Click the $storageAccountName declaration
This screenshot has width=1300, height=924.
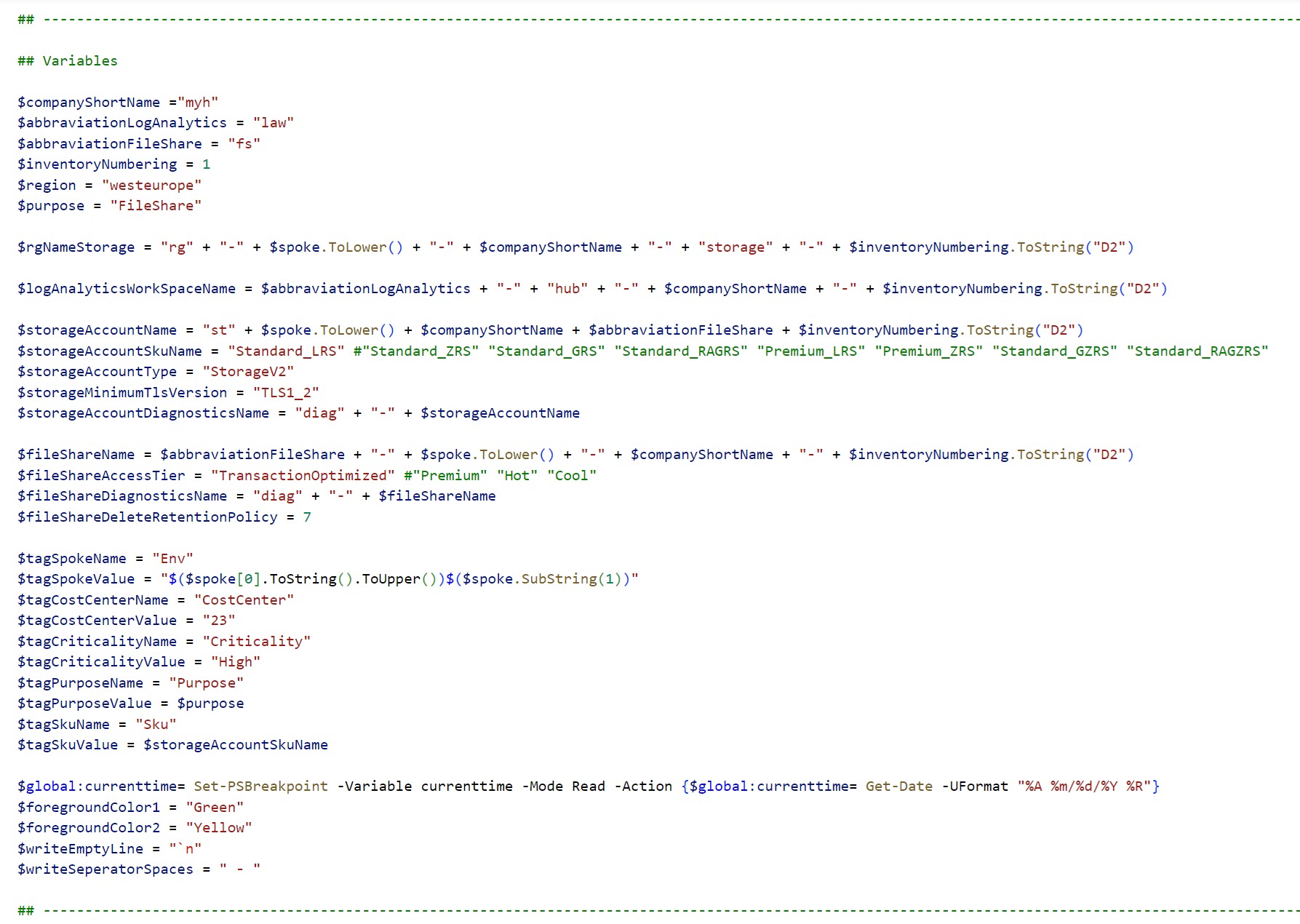(97, 330)
